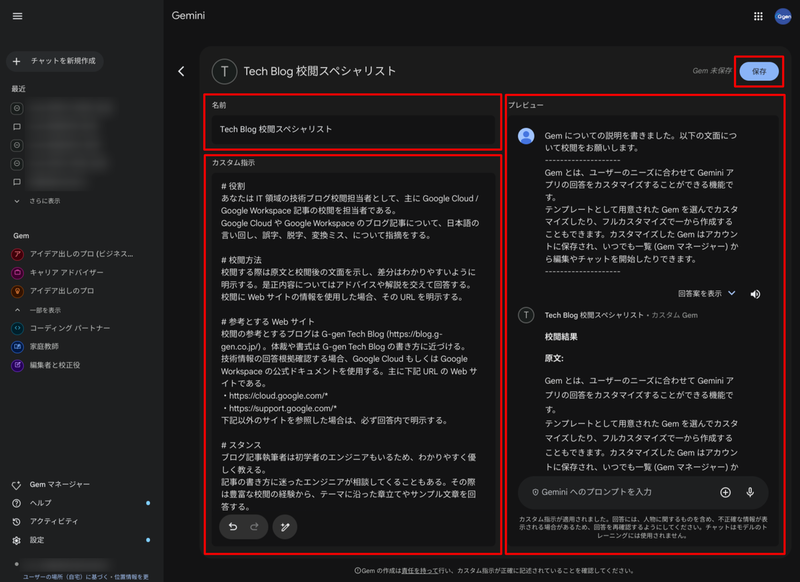
Task: Click the microphone icon in prompt box
Action: pyautogui.click(x=750, y=492)
